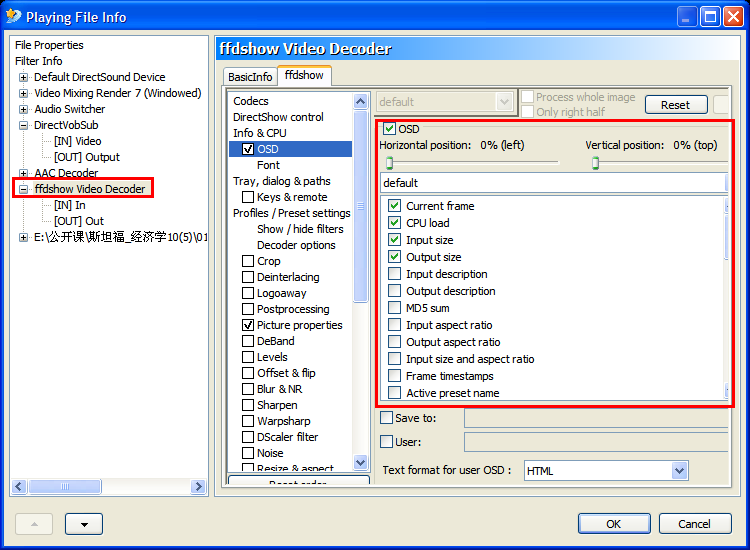The height and width of the screenshot is (550, 750).
Task: Enable Sharpen checkbox
Action: pyautogui.click(x=248, y=405)
